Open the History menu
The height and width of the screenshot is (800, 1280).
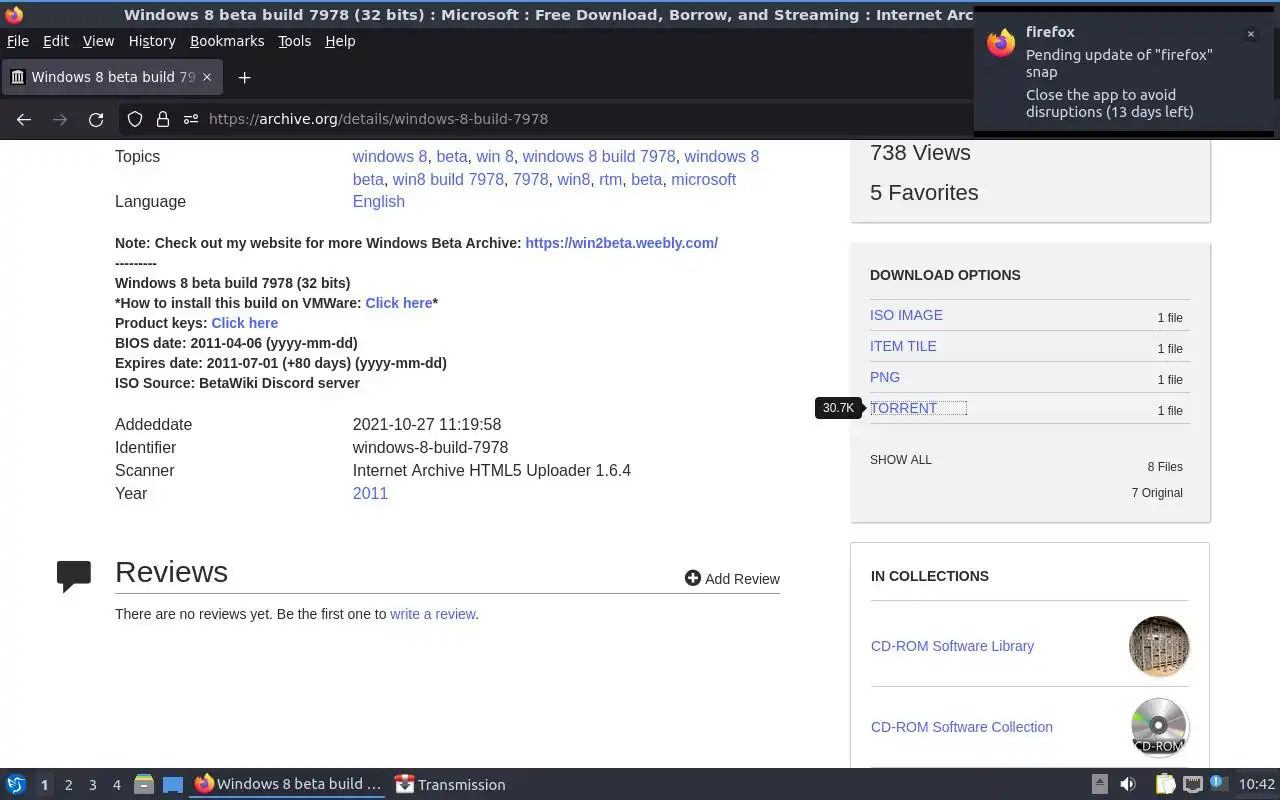click(x=152, y=41)
